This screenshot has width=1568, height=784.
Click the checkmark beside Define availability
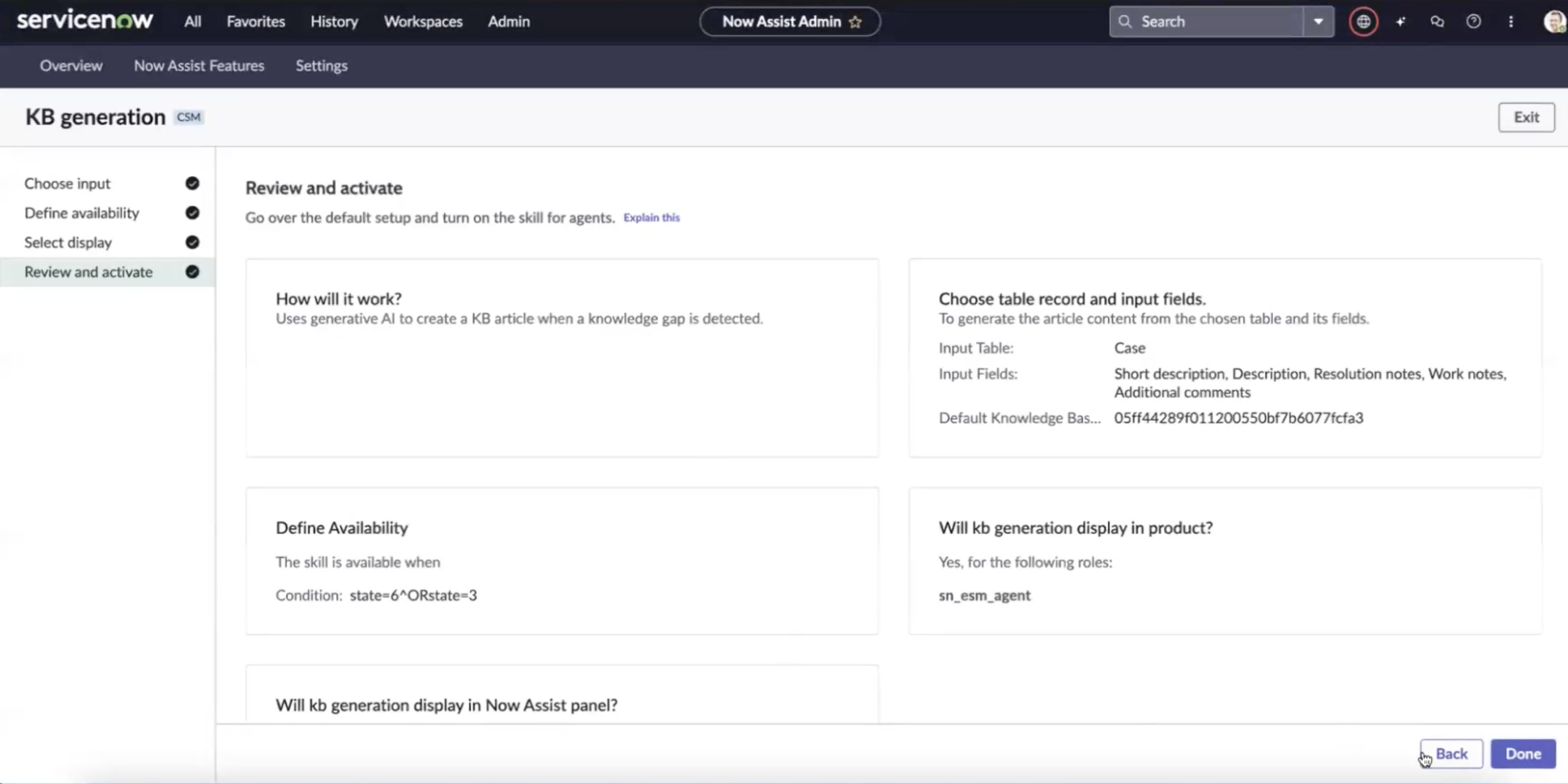pyautogui.click(x=192, y=212)
